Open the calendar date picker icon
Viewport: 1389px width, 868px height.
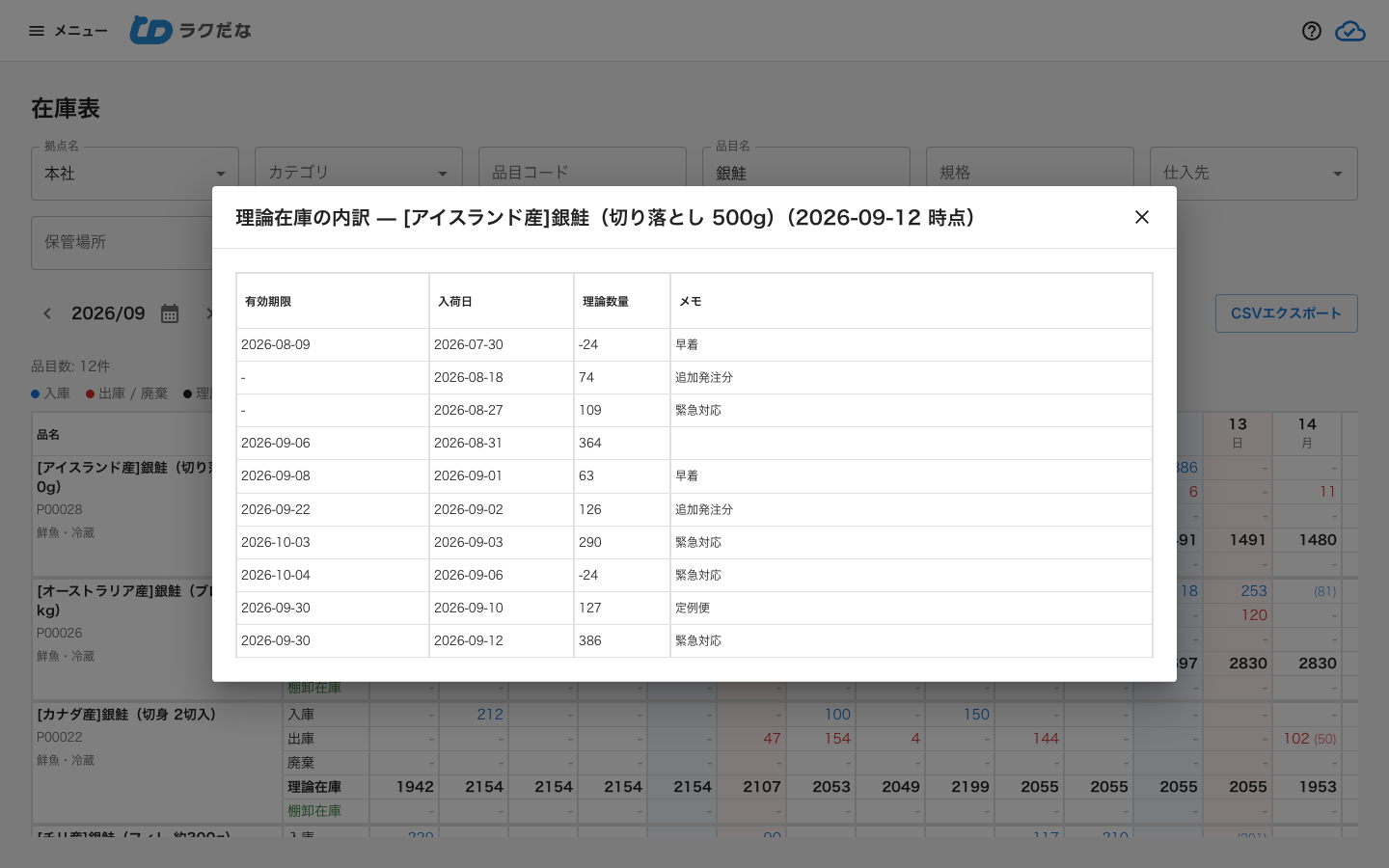(x=170, y=313)
